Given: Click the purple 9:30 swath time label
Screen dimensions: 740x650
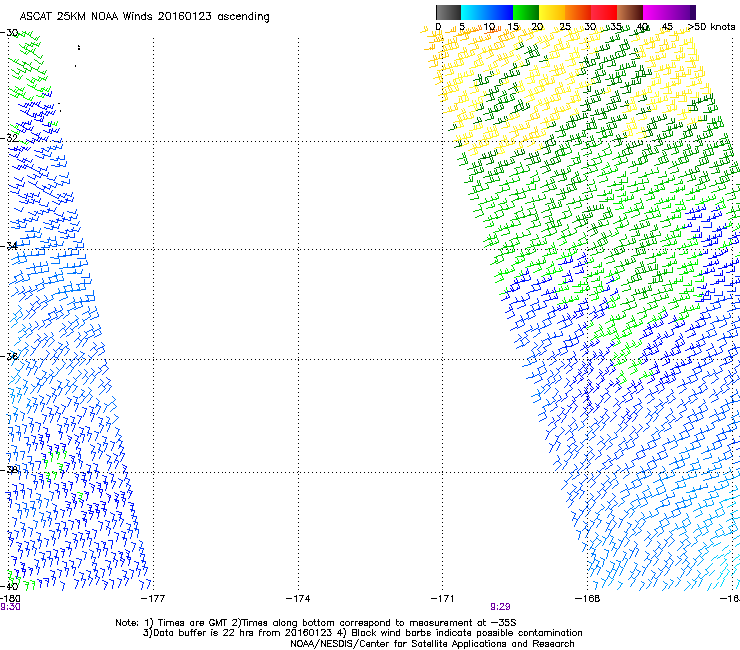Looking at the screenshot, I should point(10,607).
